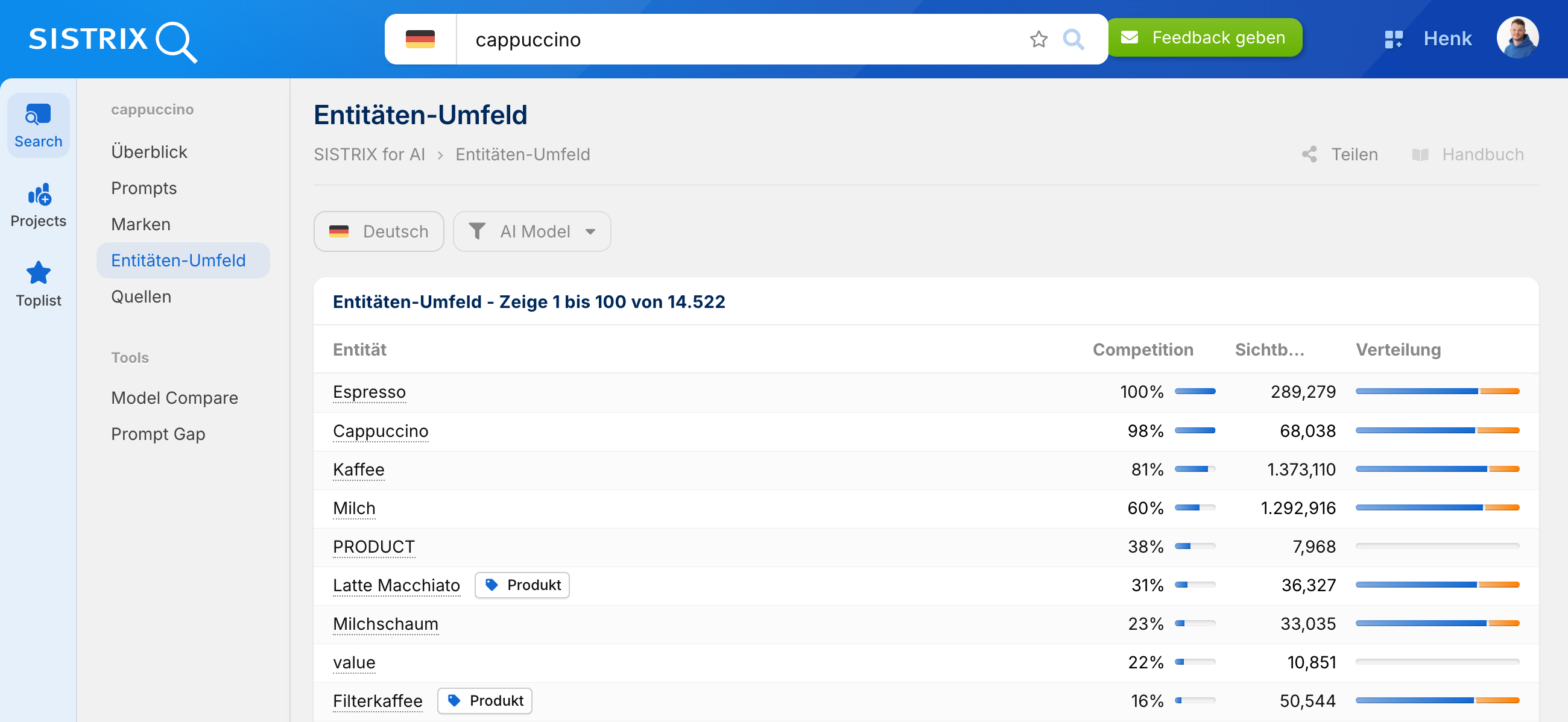Expand the AI Model filter dropdown
This screenshot has height=722, width=1568.
tap(532, 232)
